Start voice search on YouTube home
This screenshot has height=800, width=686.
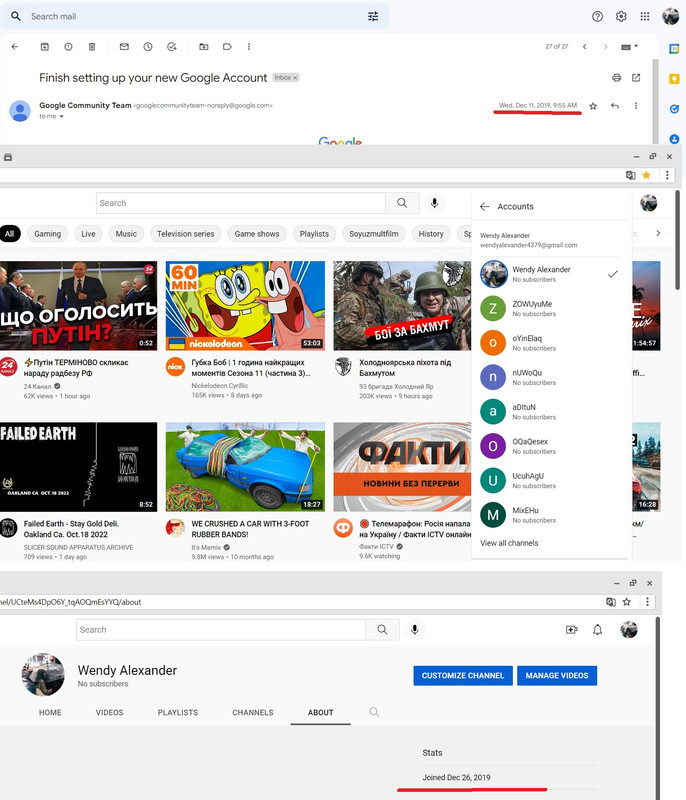pyautogui.click(x=434, y=203)
